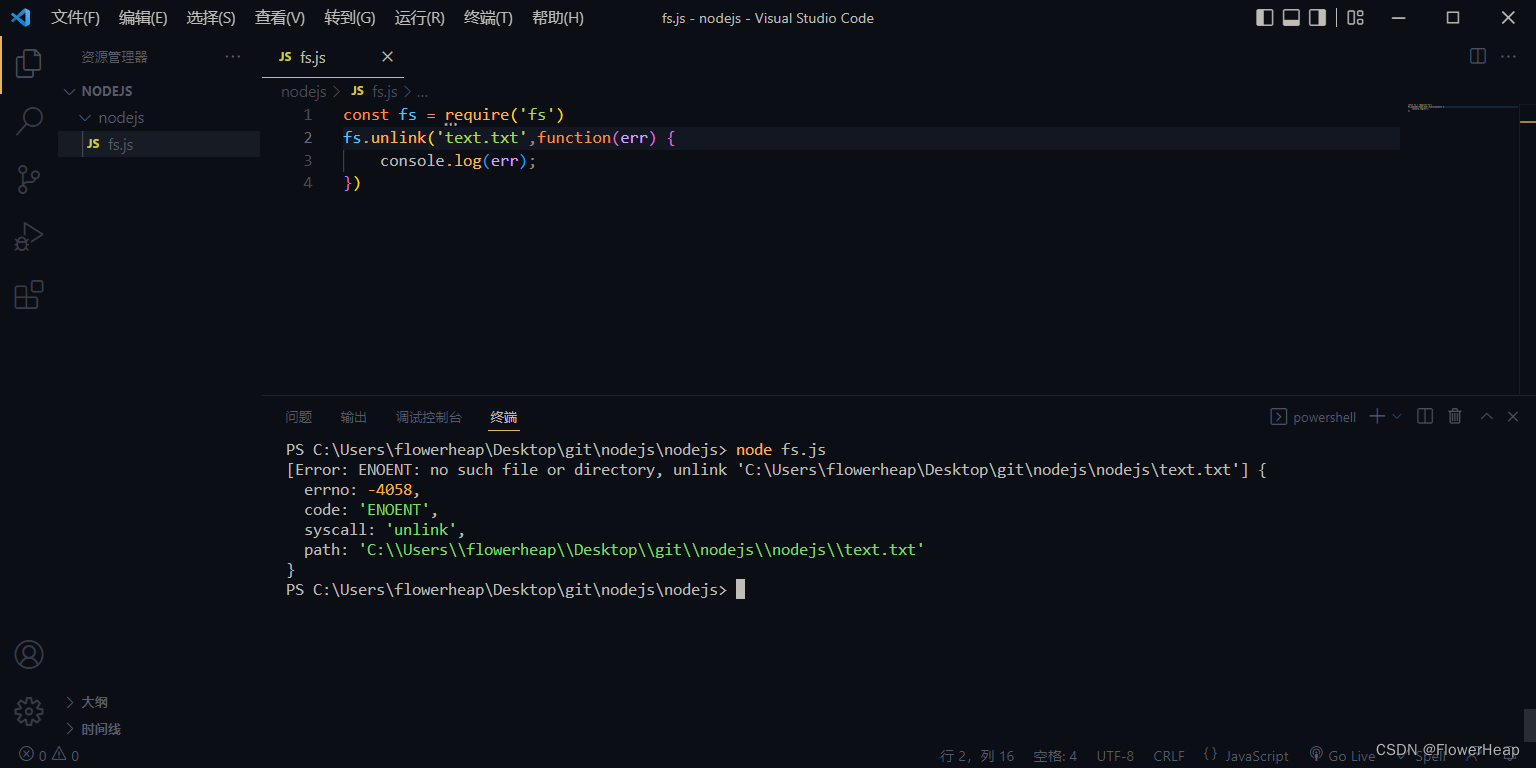
Task: Click nodejs breadcrumb segment
Action: click(304, 91)
